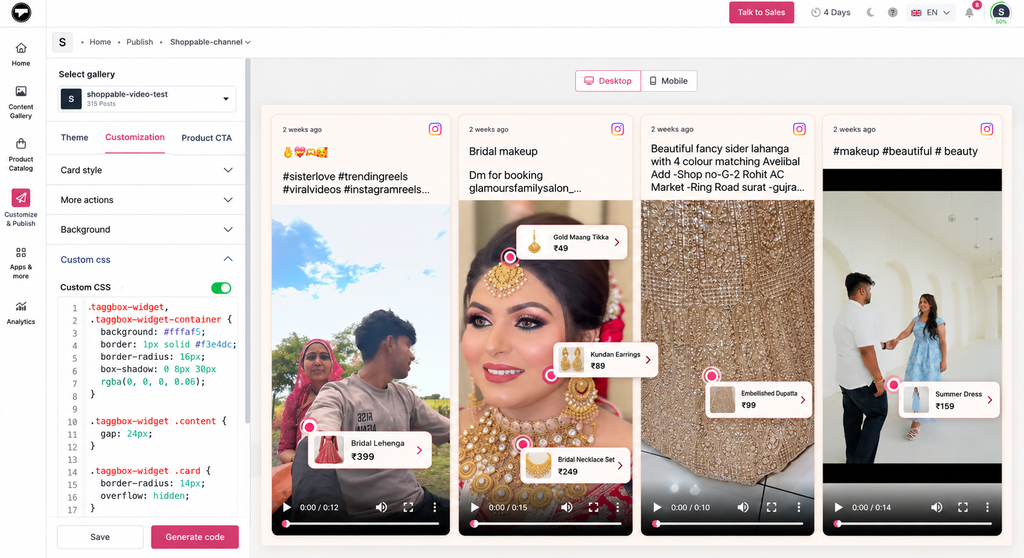Go to Publish in breadcrumb
1024x558 pixels.
140,42
